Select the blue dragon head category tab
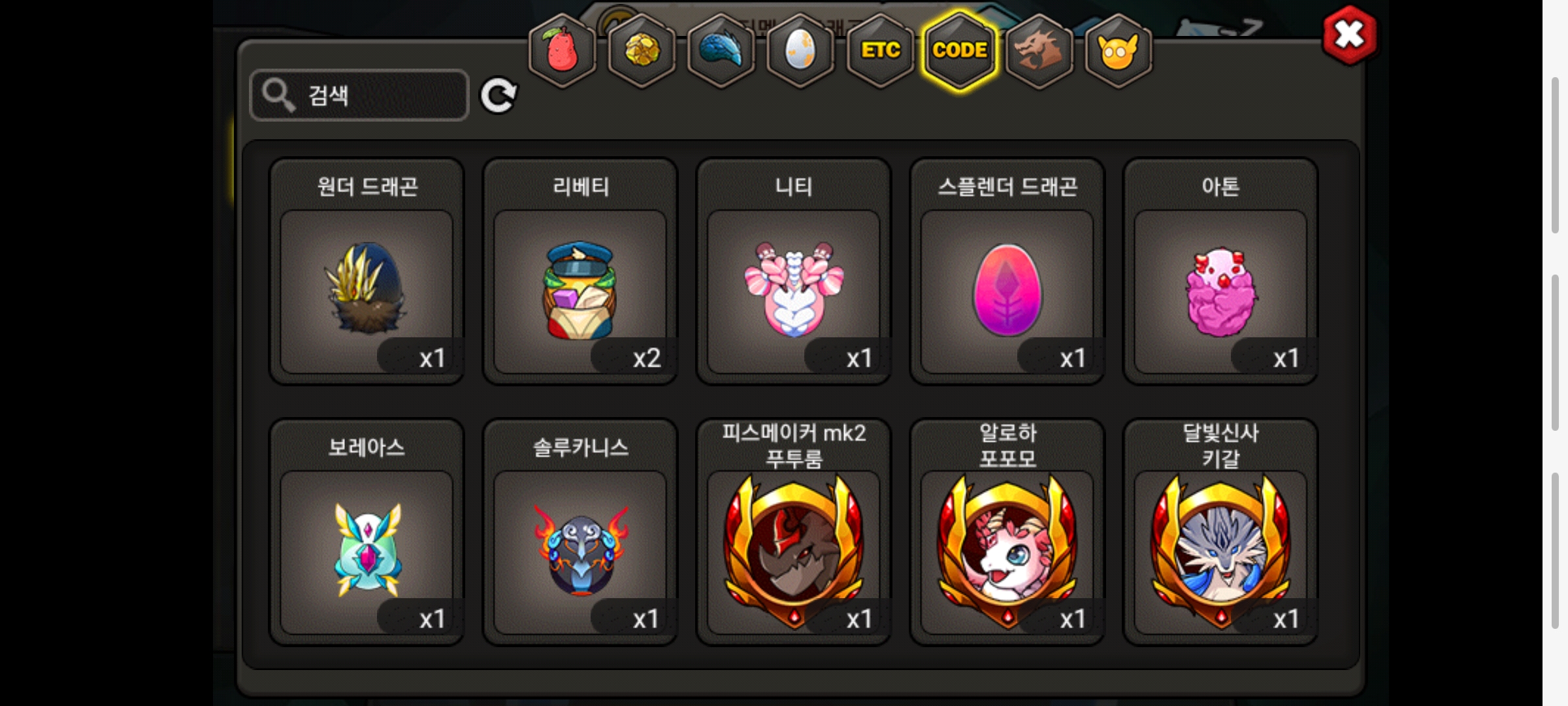This screenshot has width=1568, height=706. point(721,50)
